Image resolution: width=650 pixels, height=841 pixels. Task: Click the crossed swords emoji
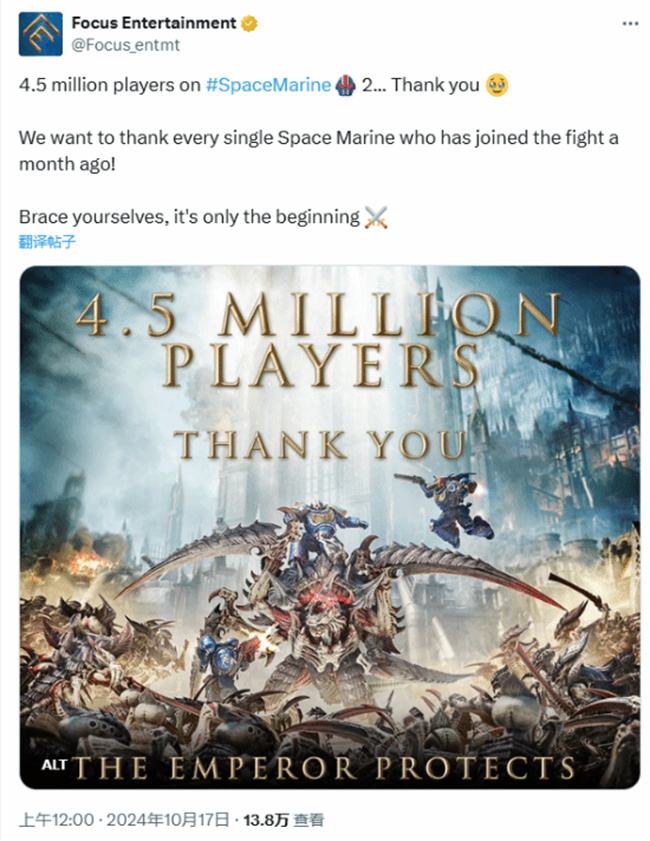click(376, 216)
